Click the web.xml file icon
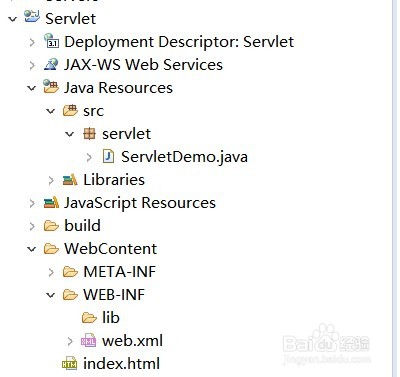 tap(88, 340)
